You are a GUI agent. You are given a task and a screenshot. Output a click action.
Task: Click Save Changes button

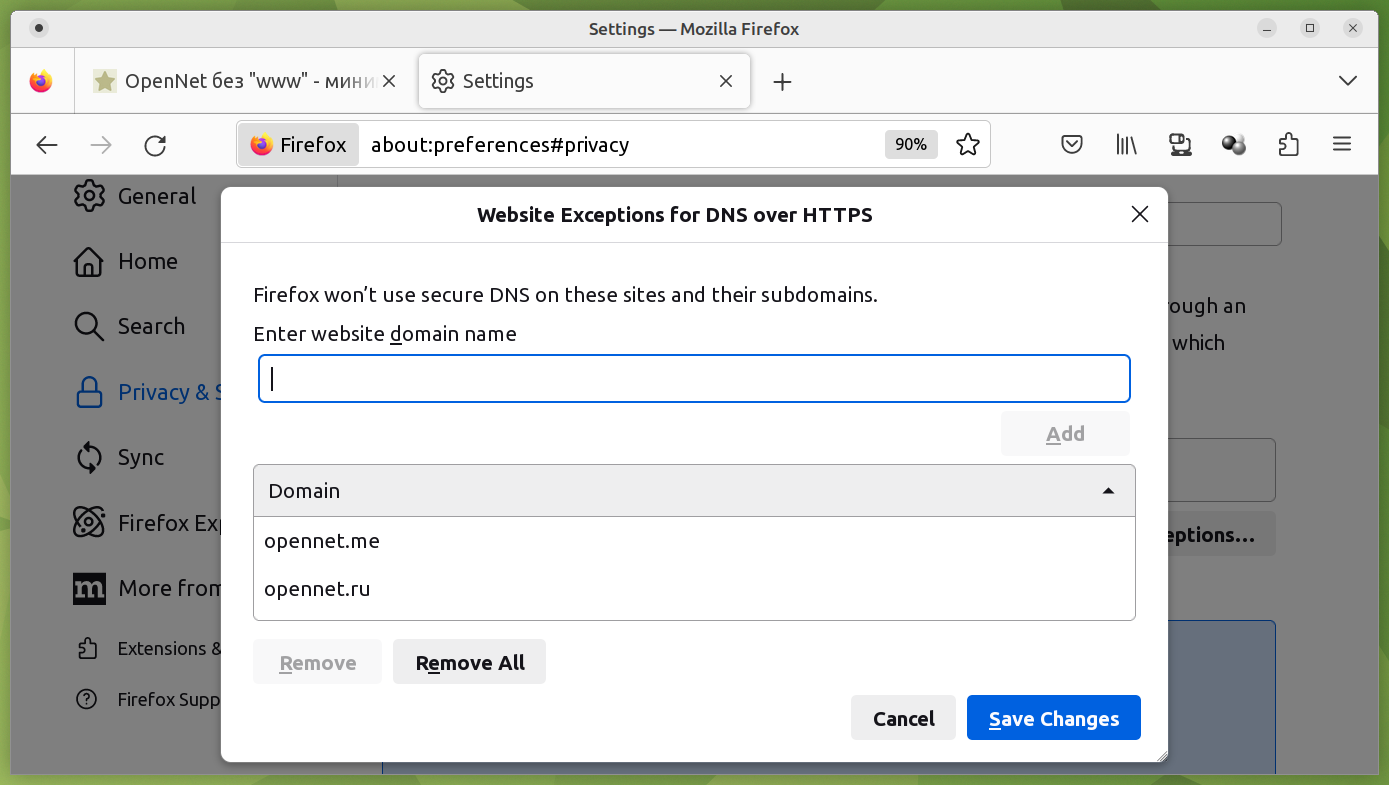click(x=1054, y=718)
